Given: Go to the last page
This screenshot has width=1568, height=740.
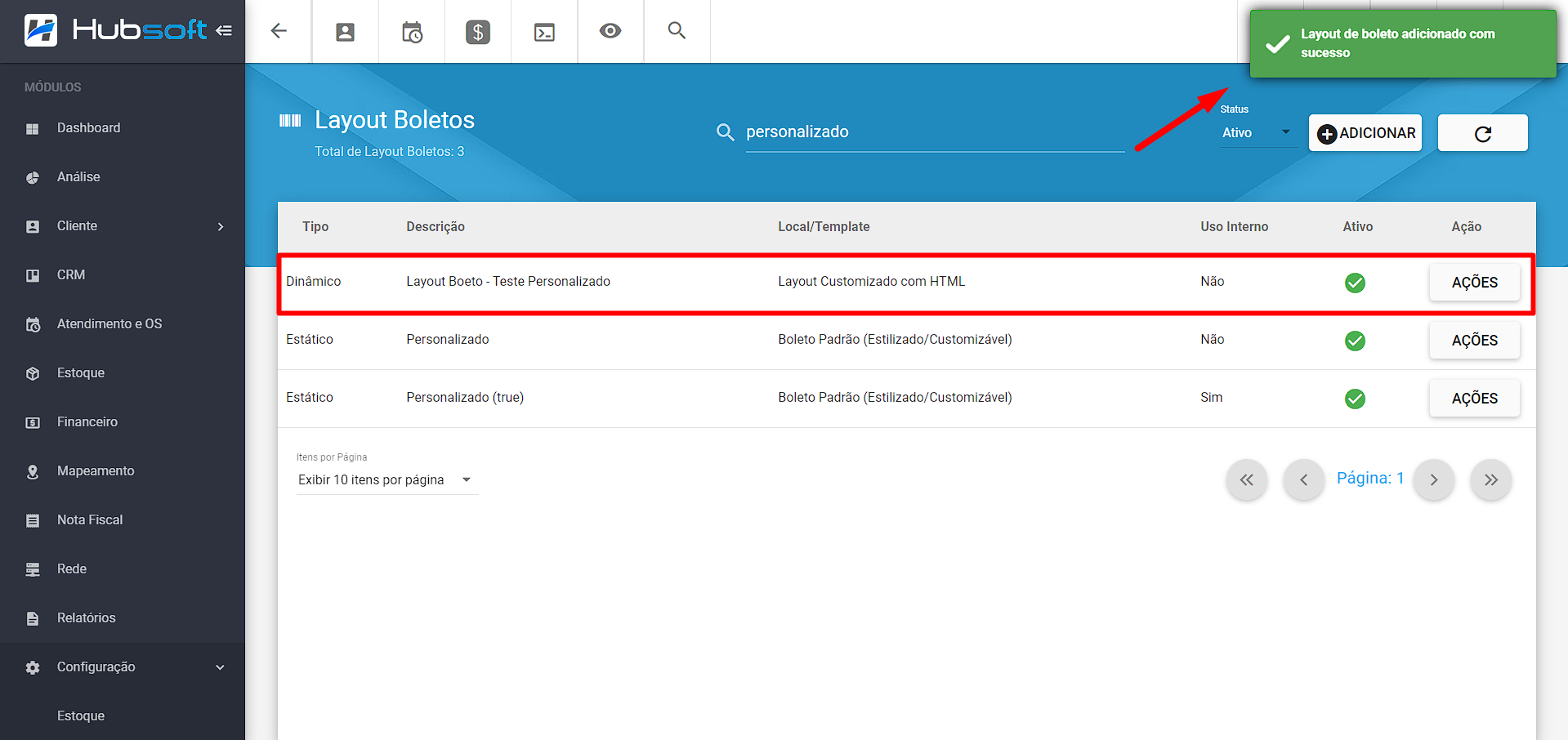Looking at the screenshot, I should coord(1491,479).
